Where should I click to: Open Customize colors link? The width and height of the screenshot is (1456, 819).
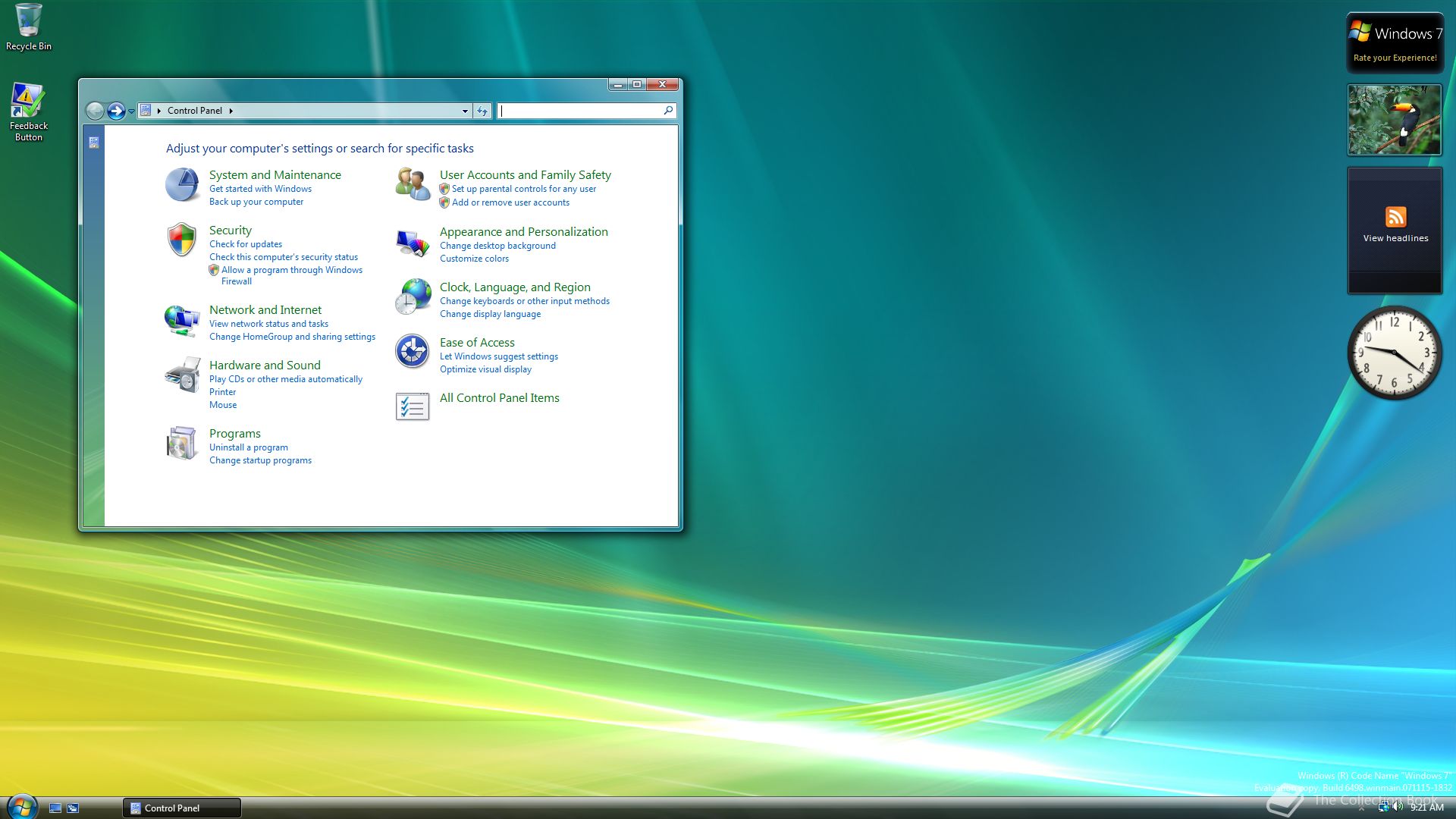(x=474, y=259)
